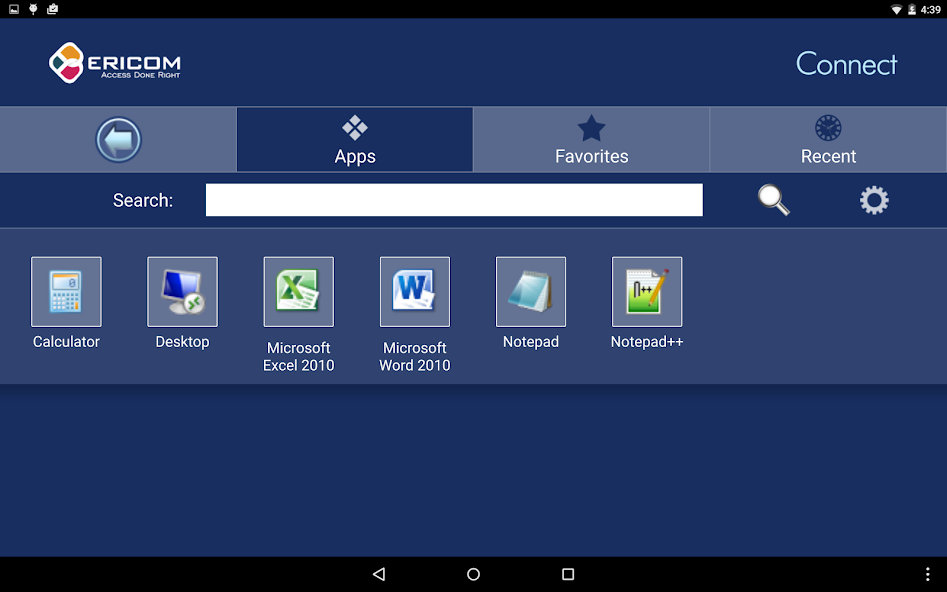Viewport: 947px width, 592px height.
Task: Tap the Connect title text
Action: point(846,64)
